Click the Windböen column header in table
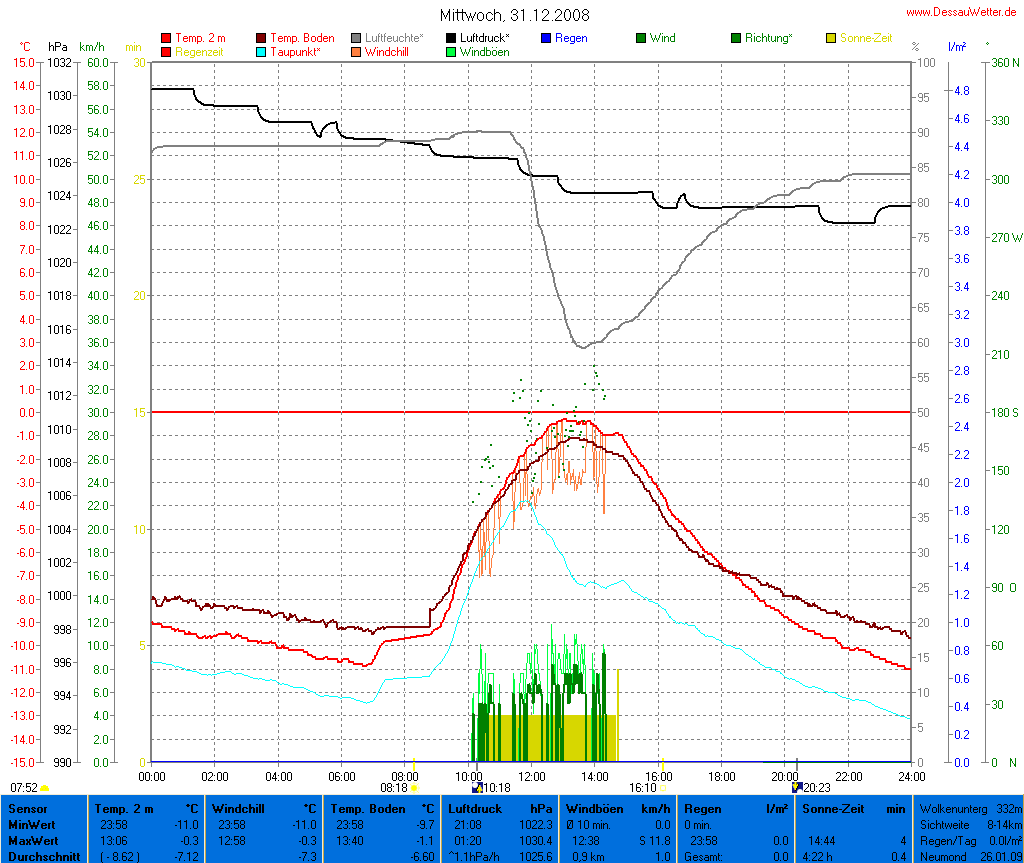The width and height of the screenshot is (1024, 863). pyautogui.click(x=596, y=808)
